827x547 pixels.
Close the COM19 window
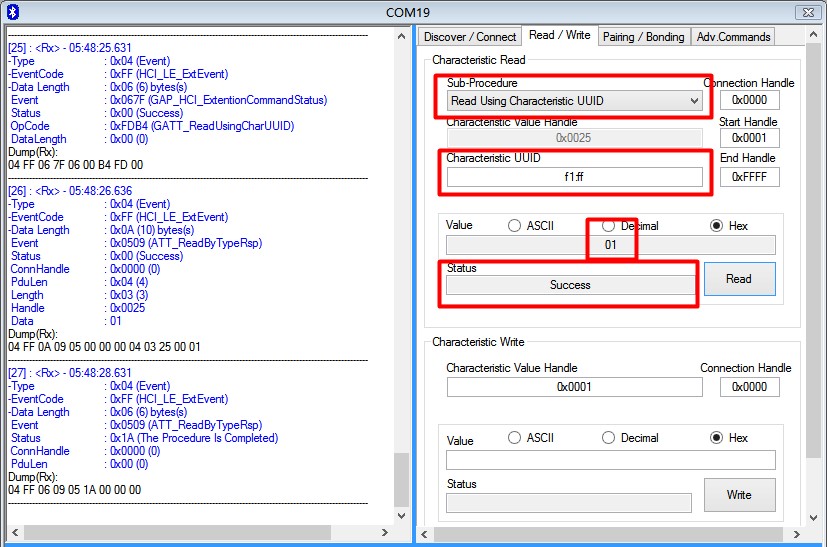(808, 12)
